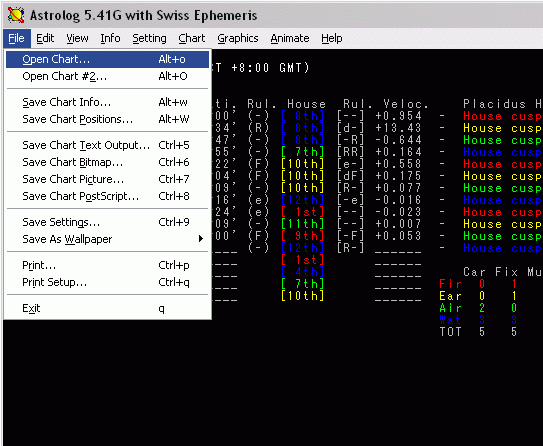Click velocity value -0.023

(x=398, y=212)
